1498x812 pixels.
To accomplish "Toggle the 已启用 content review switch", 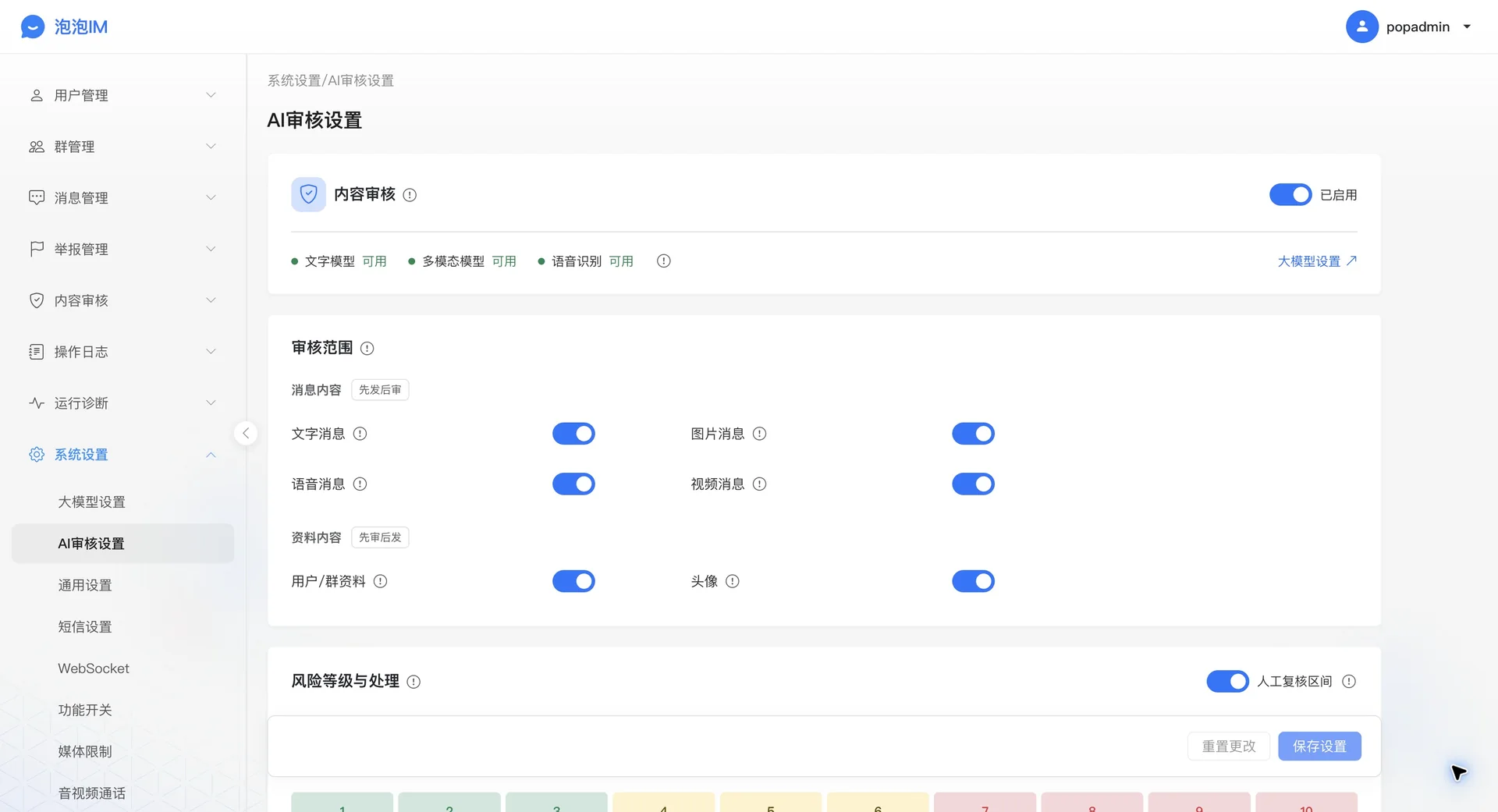I will point(1290,195).
